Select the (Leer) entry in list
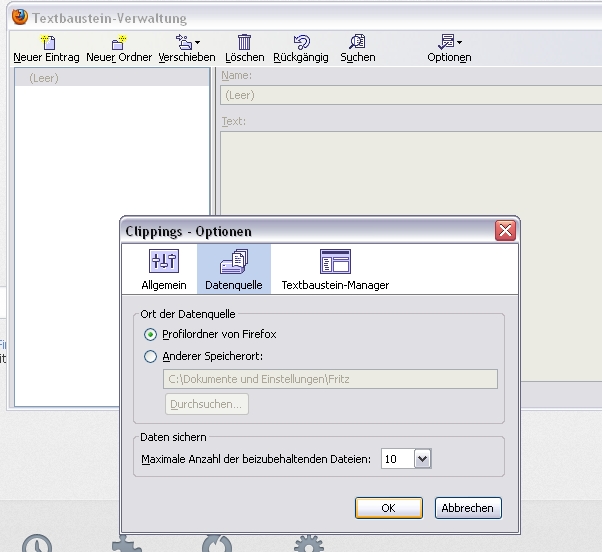The image size is (602, 552). coord(44,78)
